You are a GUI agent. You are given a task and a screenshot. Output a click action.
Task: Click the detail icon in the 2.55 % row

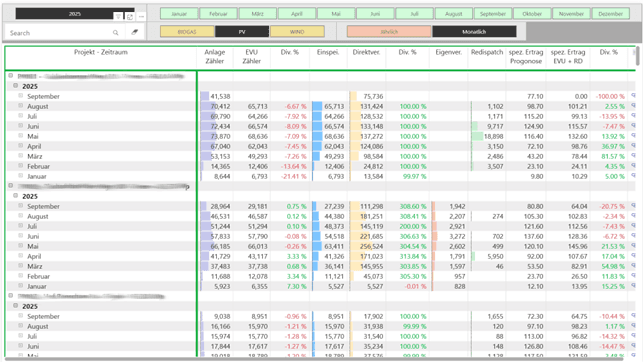click(x=633, y=106)
